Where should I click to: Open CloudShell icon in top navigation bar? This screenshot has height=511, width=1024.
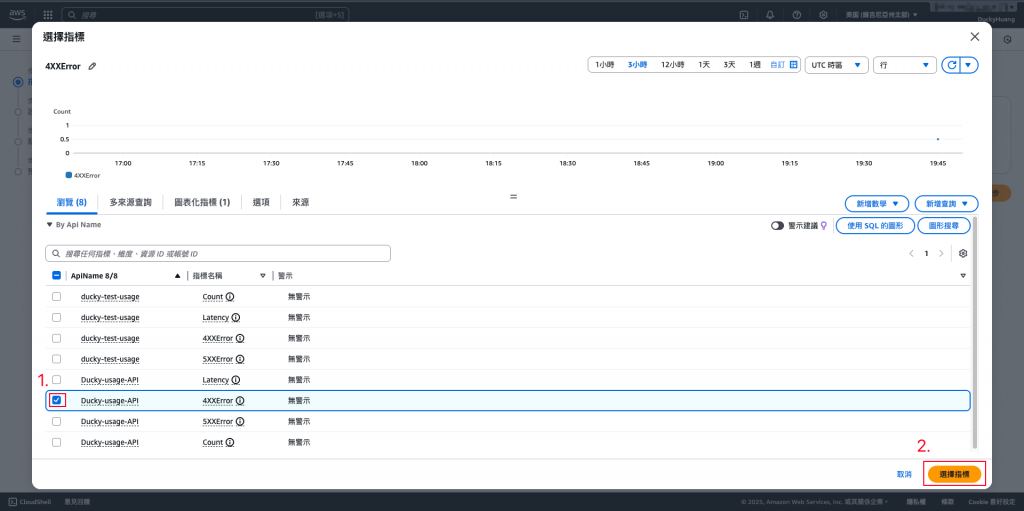click(743, 14)
